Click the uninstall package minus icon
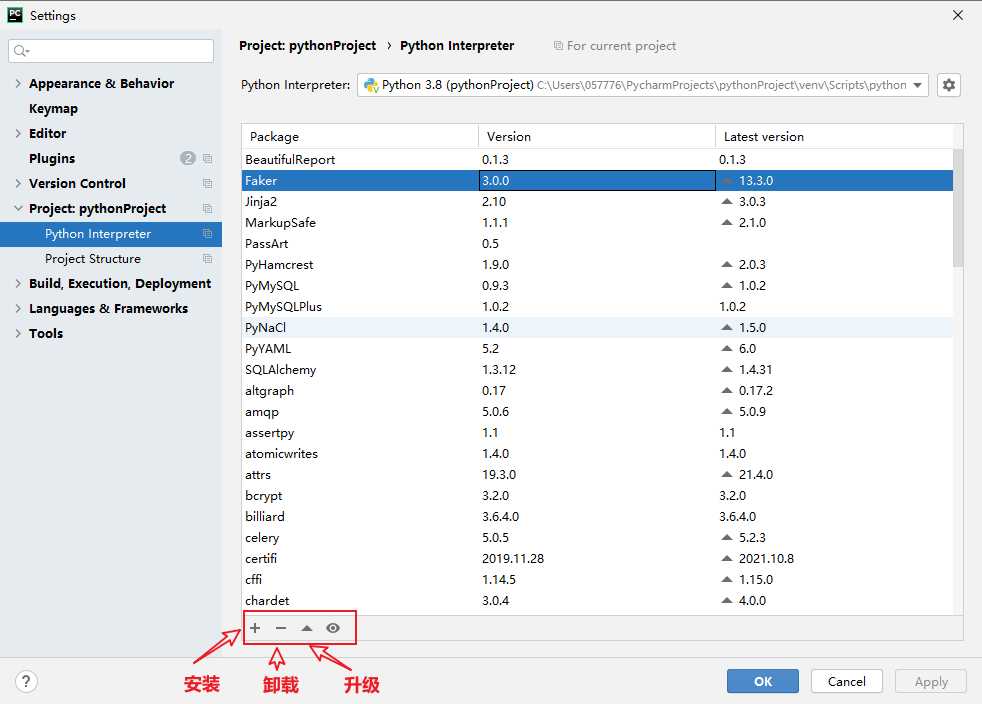Screen dimensions: 982x704 click(x=281, y=628)
